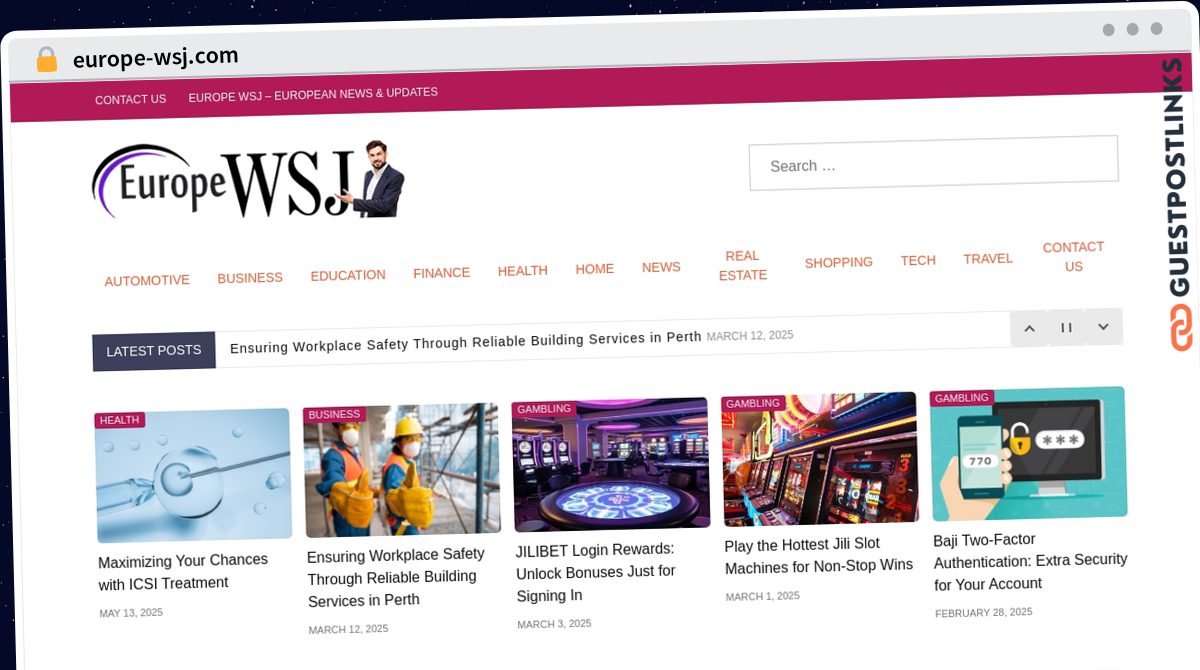The image size is (1200, 670).
Task: Open ticker headline about Building Services in Perth
Action: point(466,342)
